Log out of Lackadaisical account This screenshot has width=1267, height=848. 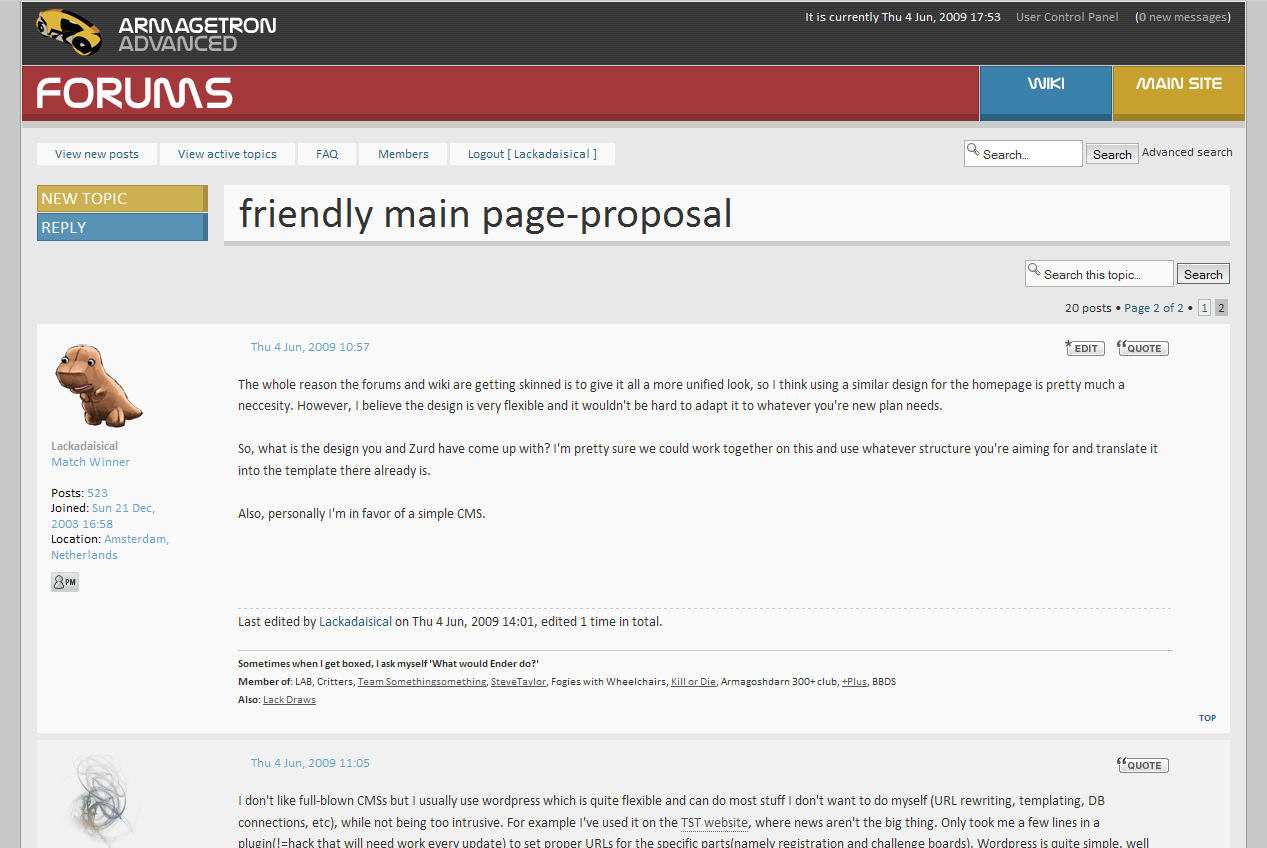tap(532, 154)
